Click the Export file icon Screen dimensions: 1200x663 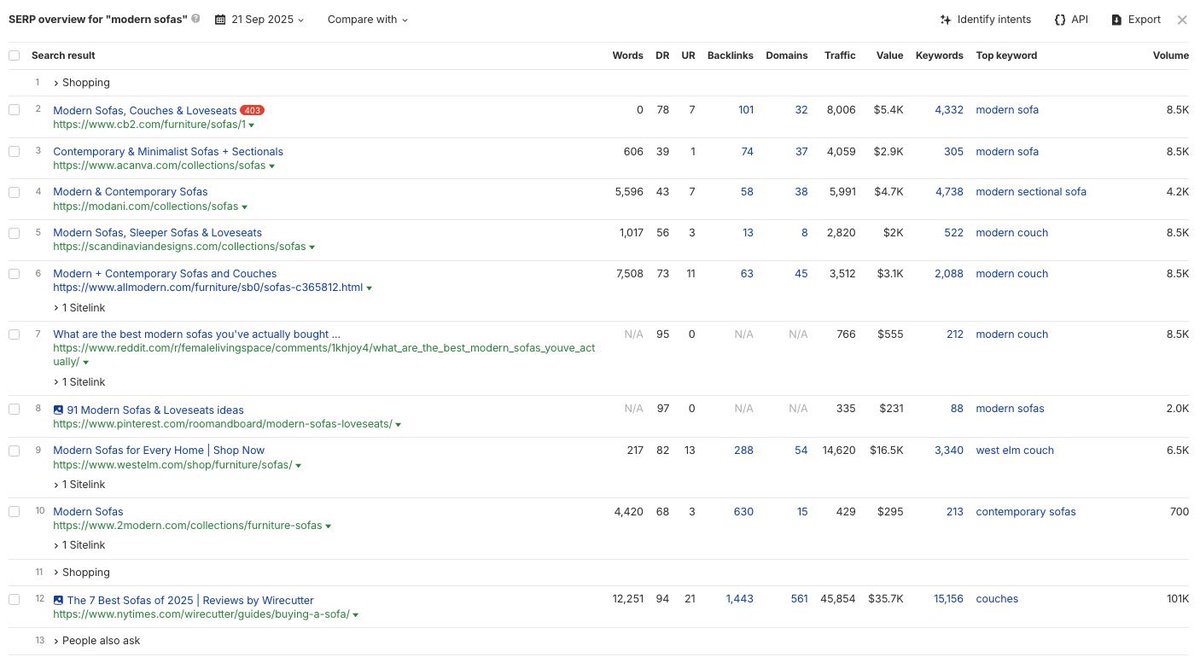(x=1117, y=19)
